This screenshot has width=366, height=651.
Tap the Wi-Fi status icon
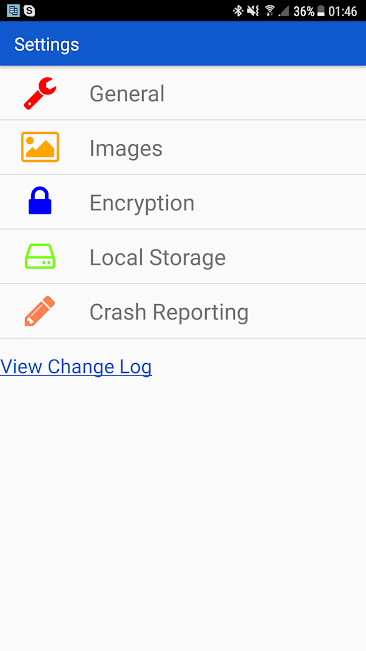tap(270, 11)
